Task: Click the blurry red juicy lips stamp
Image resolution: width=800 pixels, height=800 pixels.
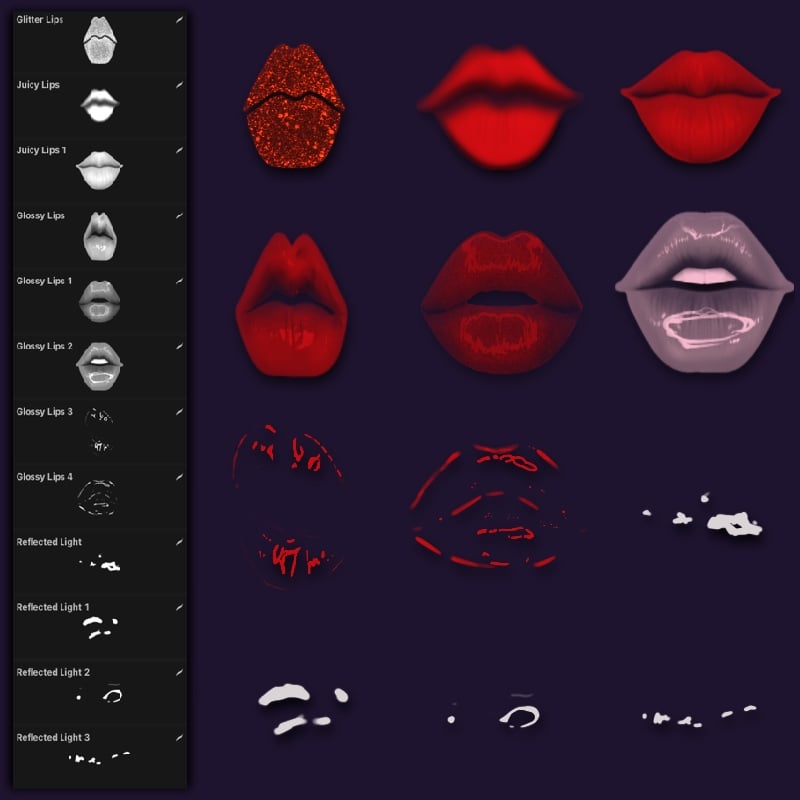Action: [499, 108]
